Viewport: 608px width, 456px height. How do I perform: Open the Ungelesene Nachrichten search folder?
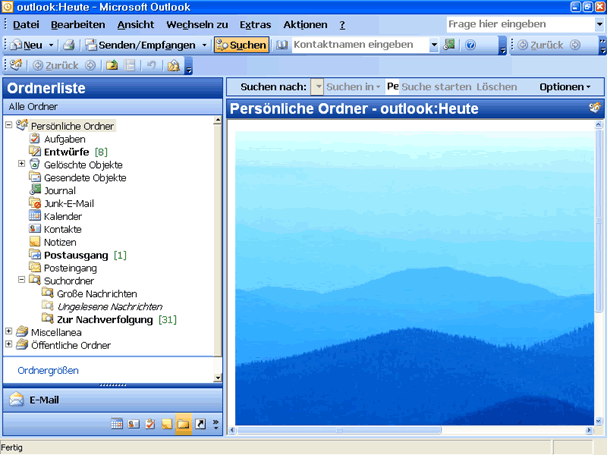pos(110,307)
